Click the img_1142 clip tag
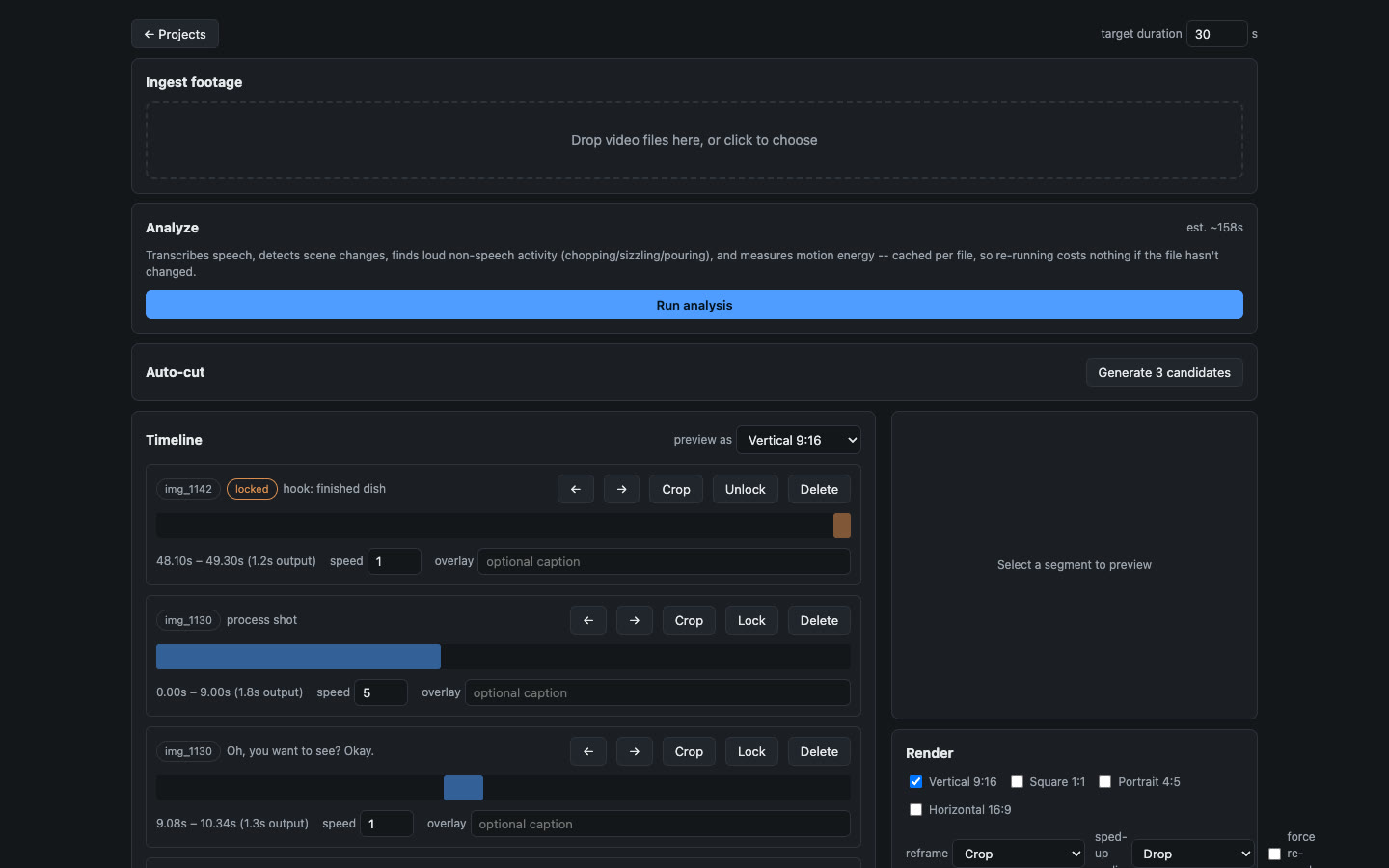The image size is (1389, 868). (x=188, y=489)
